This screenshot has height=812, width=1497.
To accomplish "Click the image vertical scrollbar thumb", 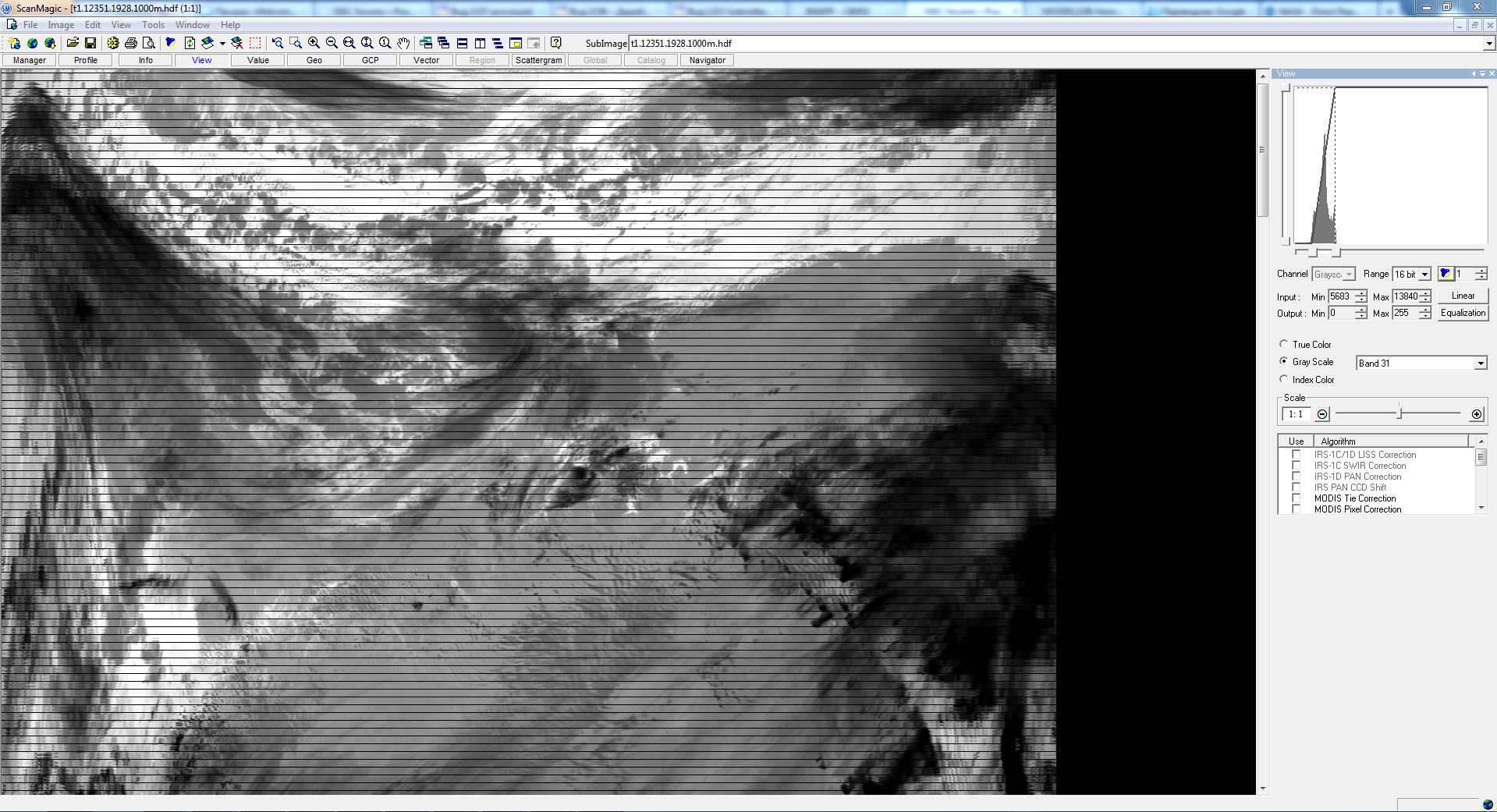I will click(x=1262, y=150).
